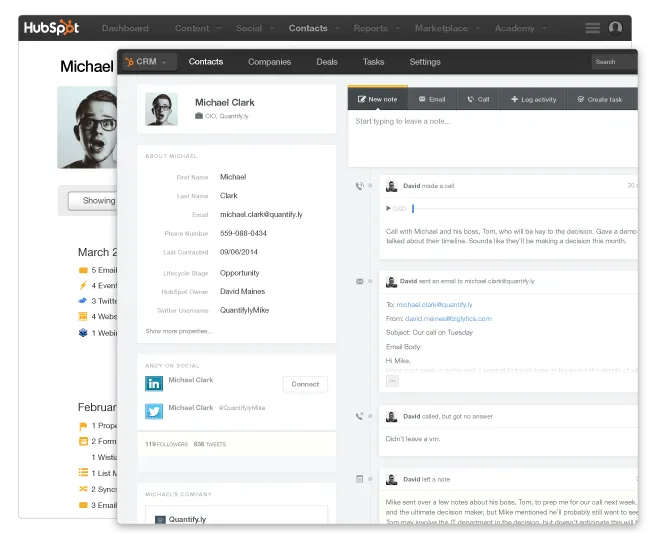The width and height of the screenshot is (650, 533).
Task: Click the envelope icon beside sent email entry
Action: 359,282
